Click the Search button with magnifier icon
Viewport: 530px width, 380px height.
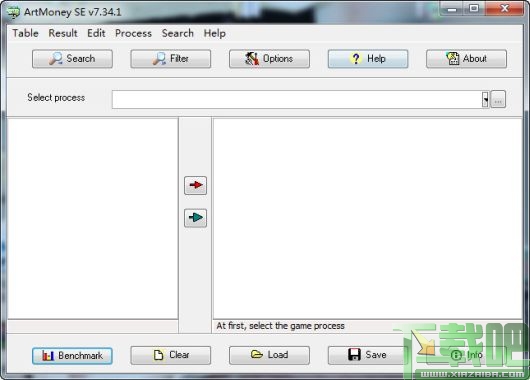click(72, 59)
